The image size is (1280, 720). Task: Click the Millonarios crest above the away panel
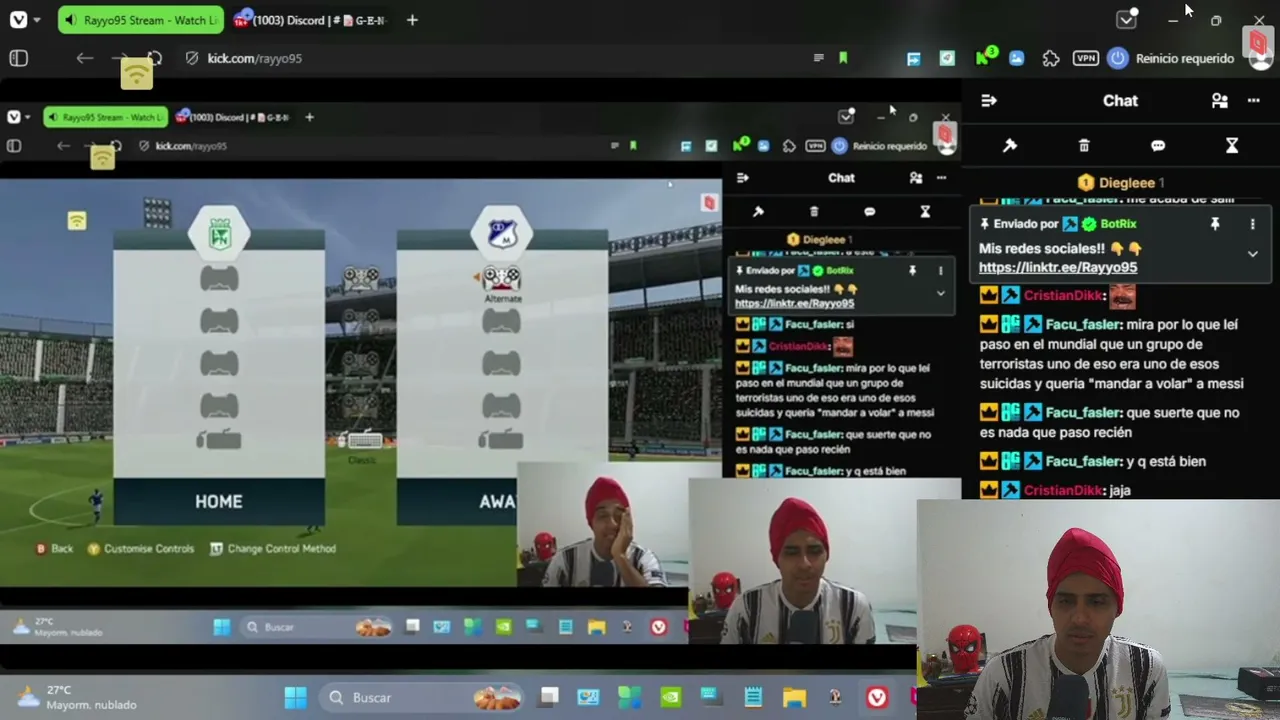click(x=501, y=234)
